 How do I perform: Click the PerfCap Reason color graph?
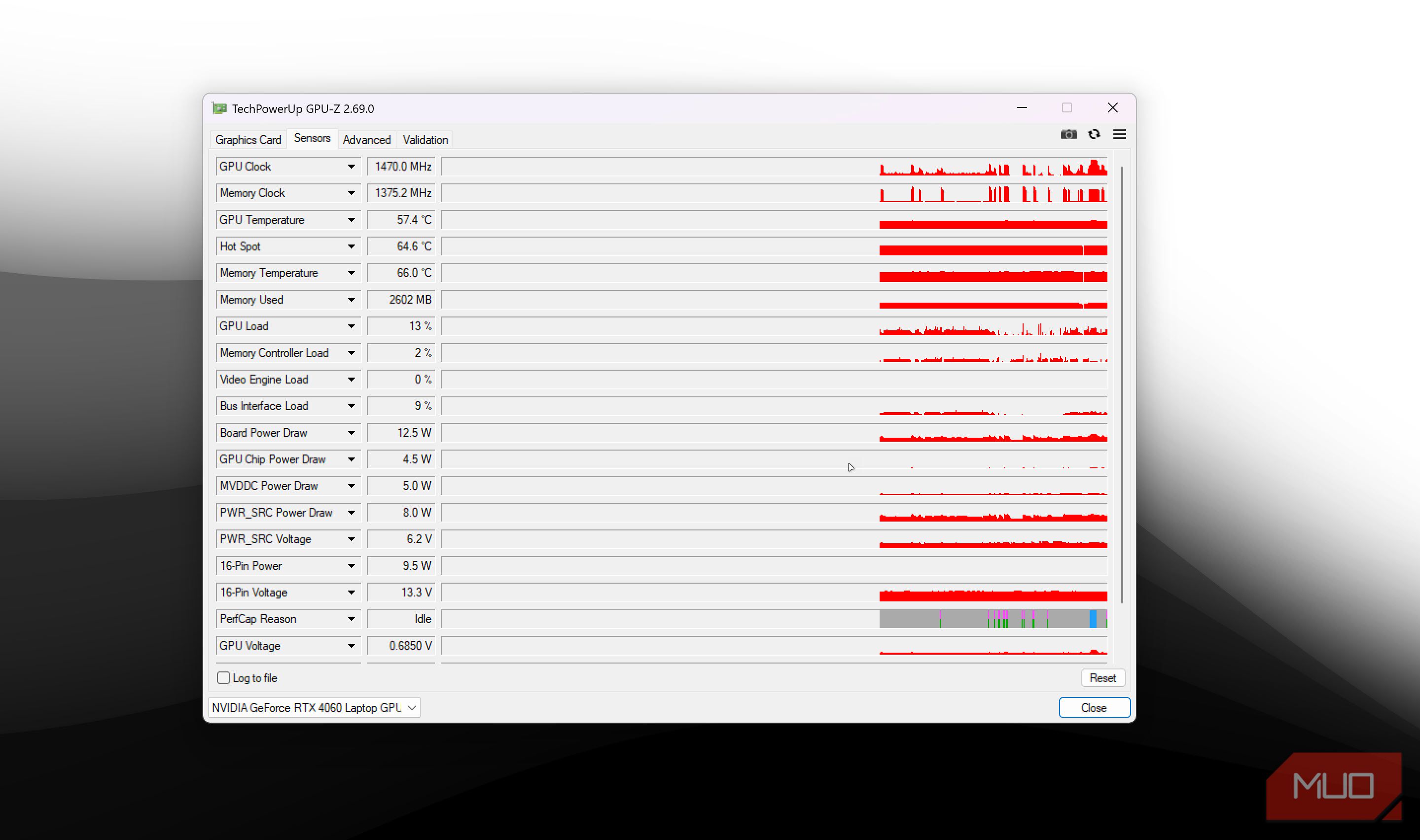click(774, 619)
